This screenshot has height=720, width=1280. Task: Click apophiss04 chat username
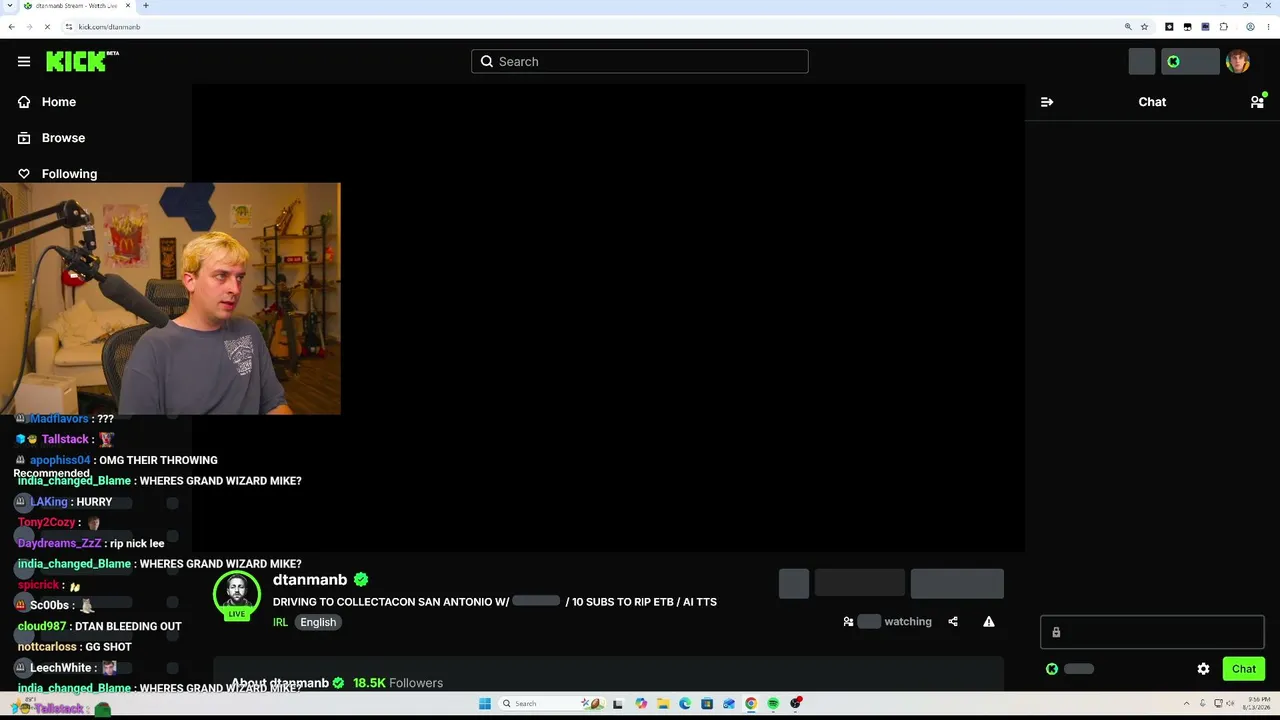point(60,460)
